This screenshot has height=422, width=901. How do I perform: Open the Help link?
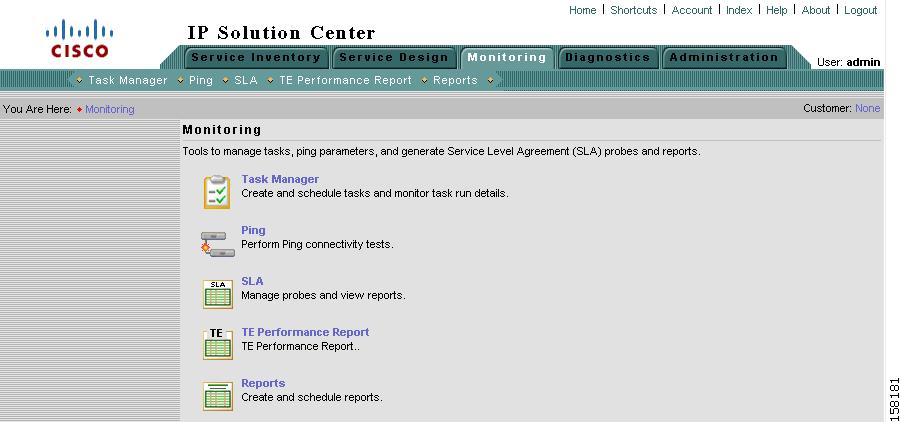776,10
